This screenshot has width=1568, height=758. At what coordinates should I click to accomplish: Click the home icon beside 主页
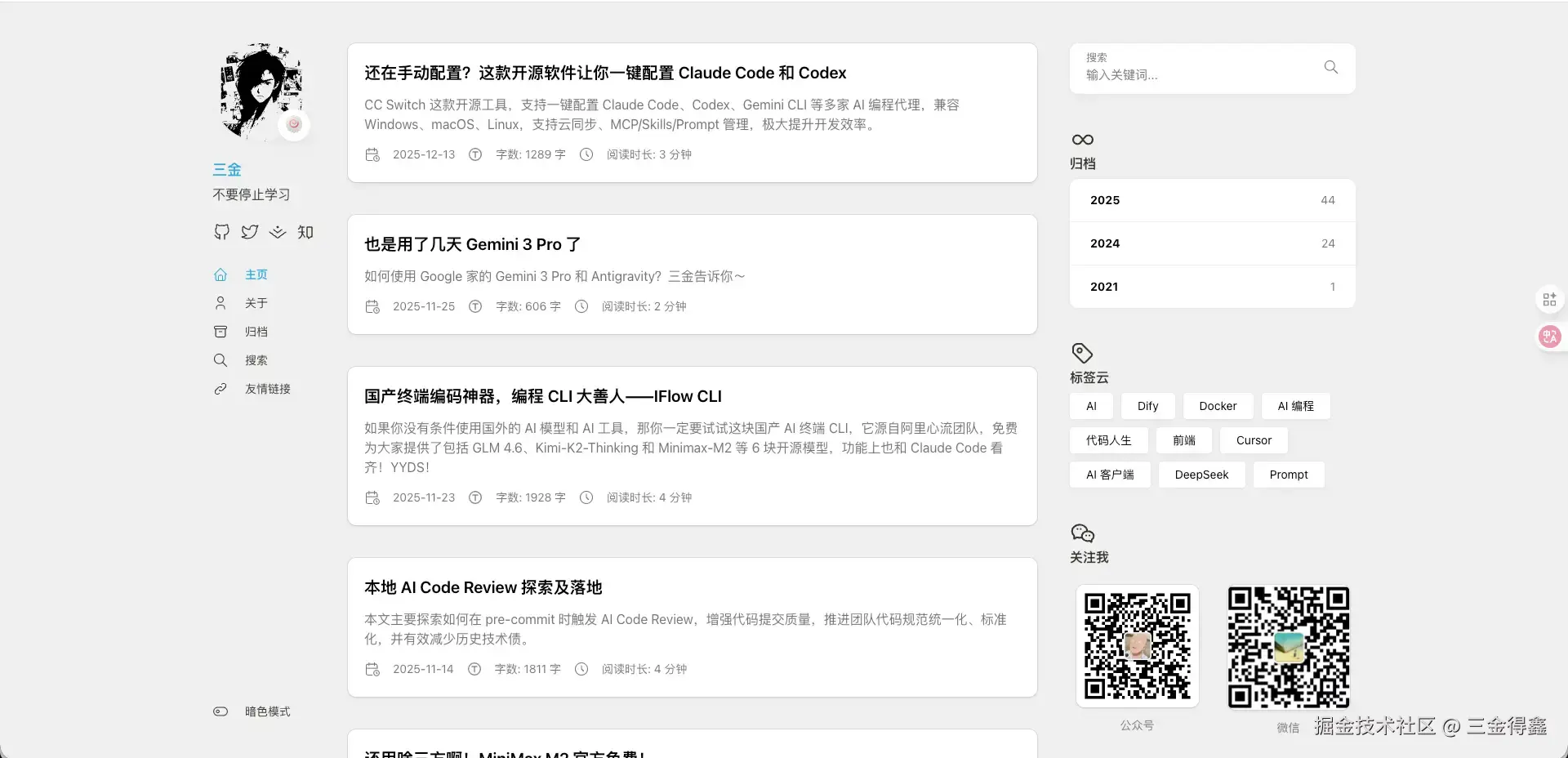pos(220,274)
